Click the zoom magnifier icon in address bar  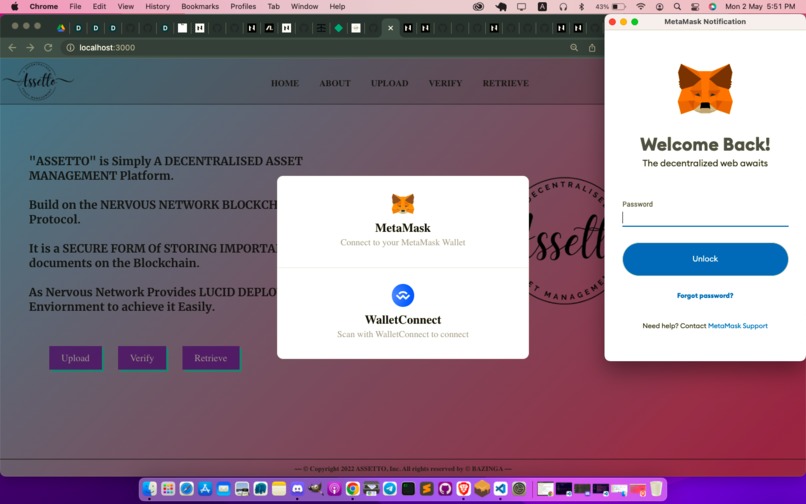574,47
